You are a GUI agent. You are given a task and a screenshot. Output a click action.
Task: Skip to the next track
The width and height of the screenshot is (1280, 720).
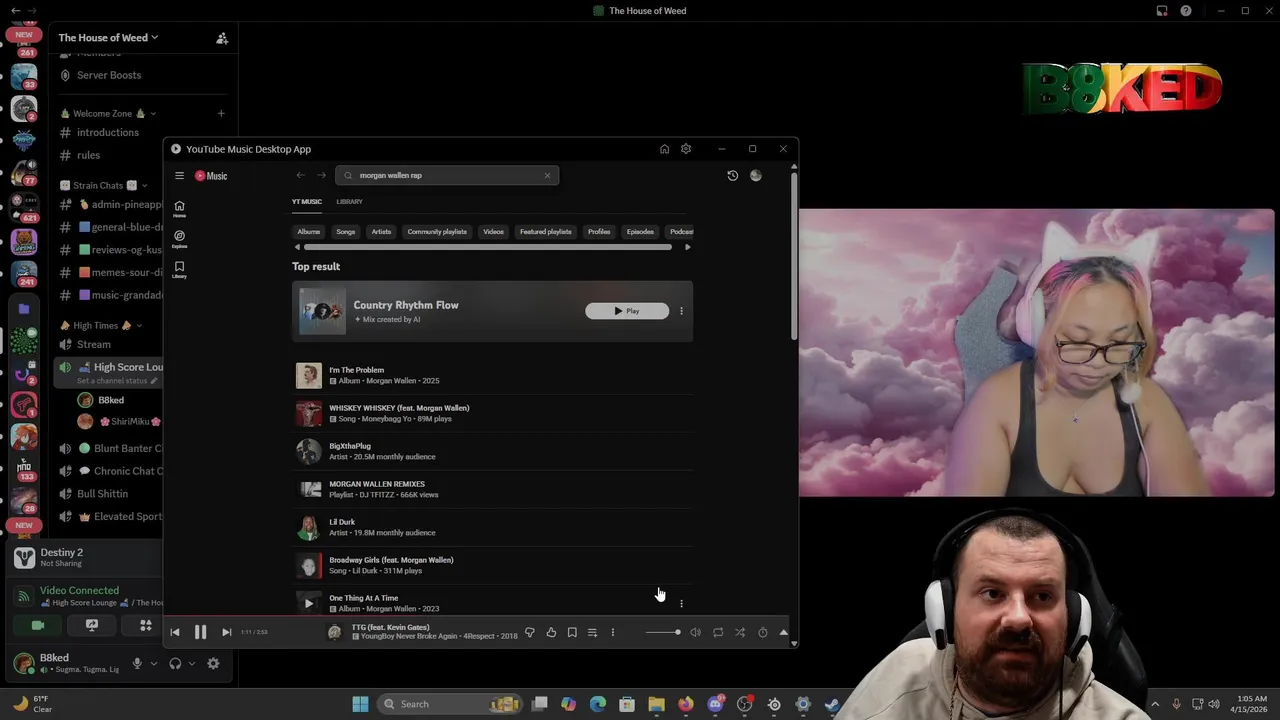[226, 632]
